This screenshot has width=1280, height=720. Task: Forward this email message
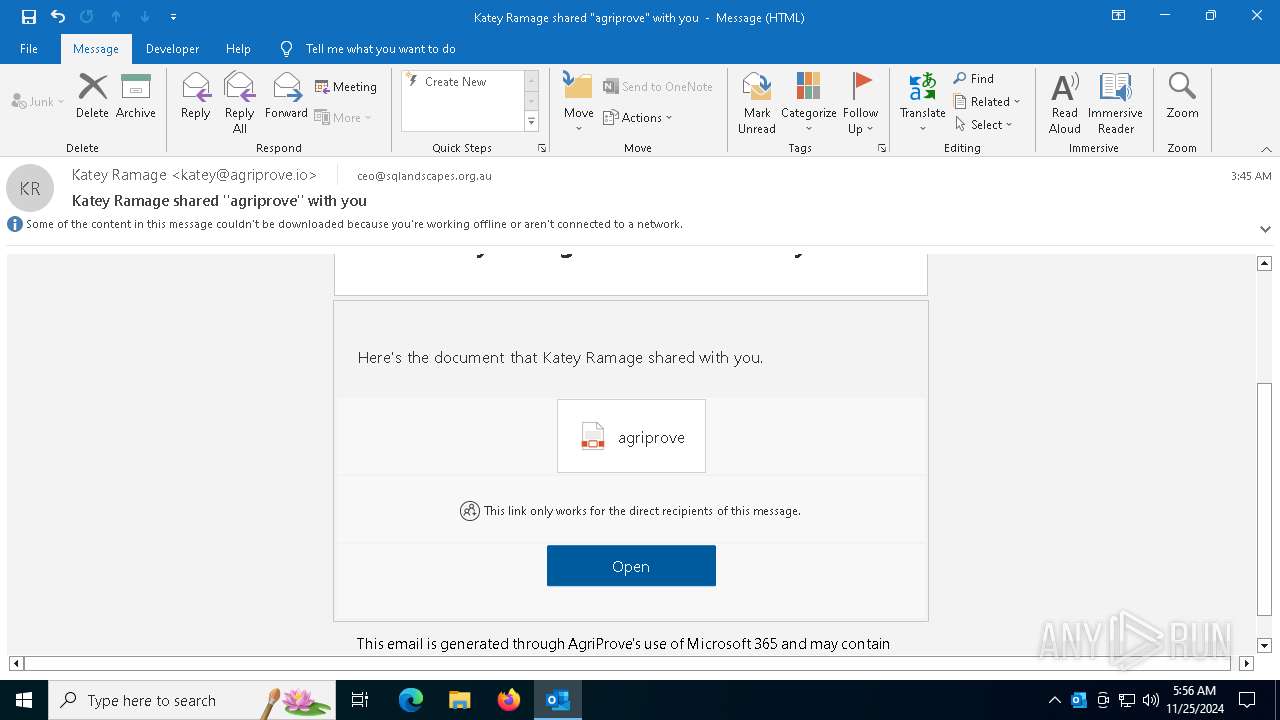[x=287, y=96]
